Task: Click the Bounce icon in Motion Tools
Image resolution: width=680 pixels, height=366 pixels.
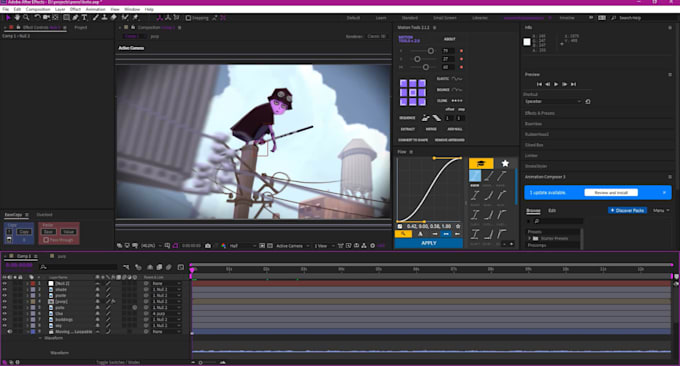Action: pos(457,90)
